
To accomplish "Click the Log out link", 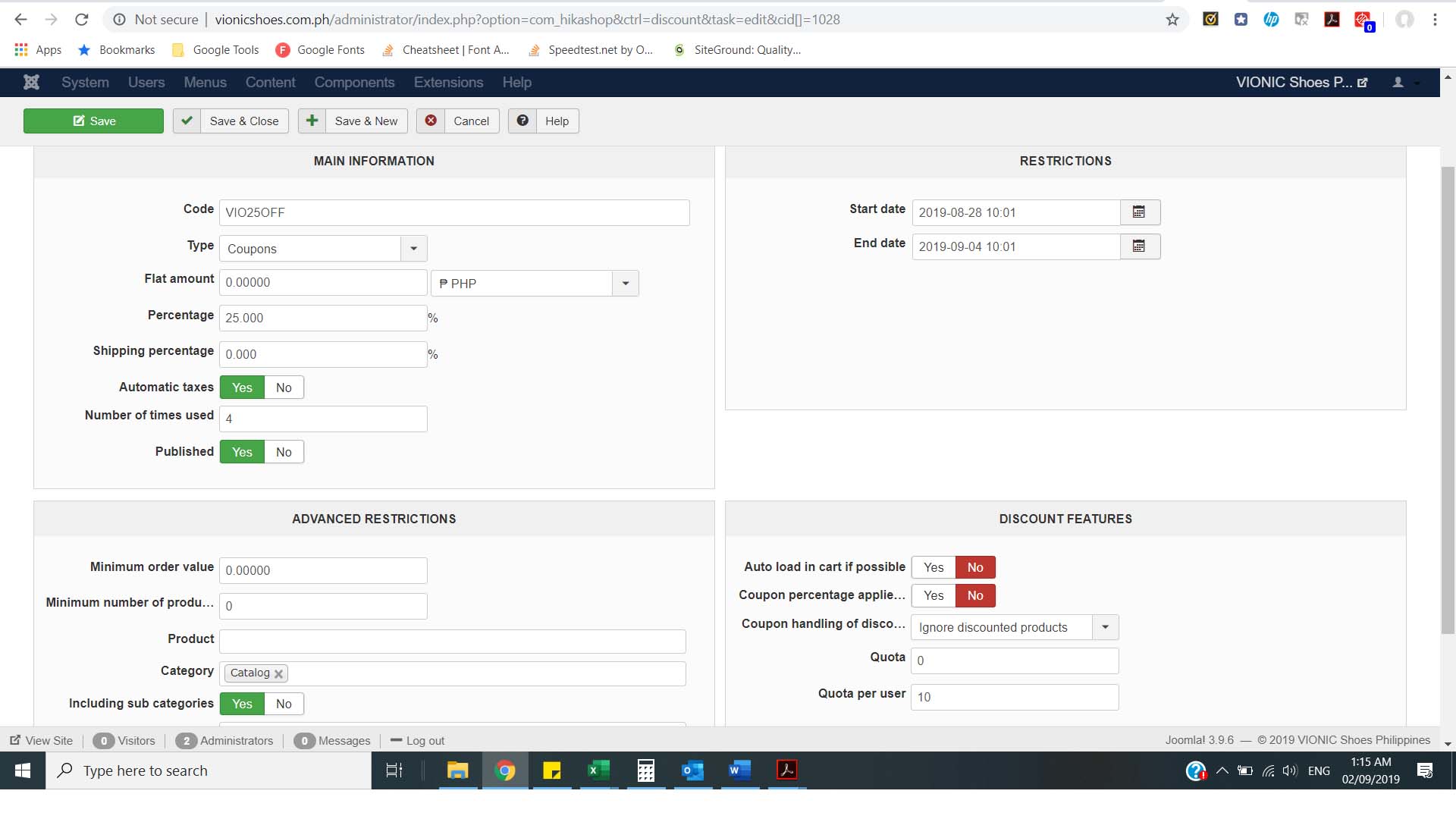I will 425,741.
